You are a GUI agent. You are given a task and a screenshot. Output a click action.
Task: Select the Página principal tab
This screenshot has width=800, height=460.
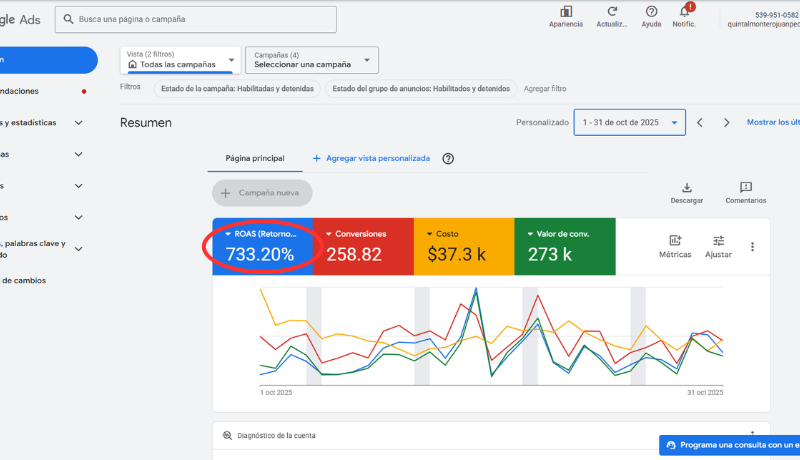pos(255,159)
